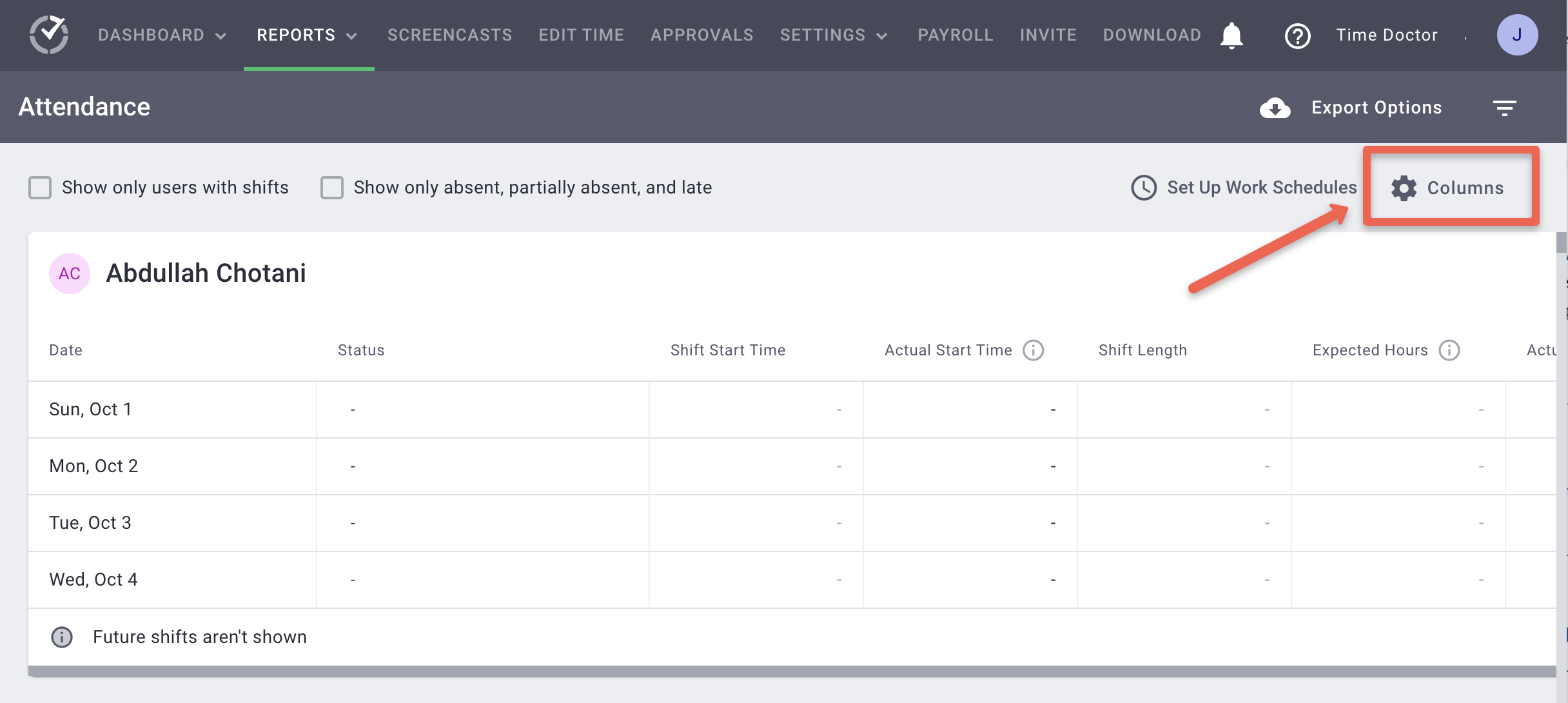1568x703 pixels.
Task: Click the Time Doctor checkmark logo
Action: (x=49, y=34)
